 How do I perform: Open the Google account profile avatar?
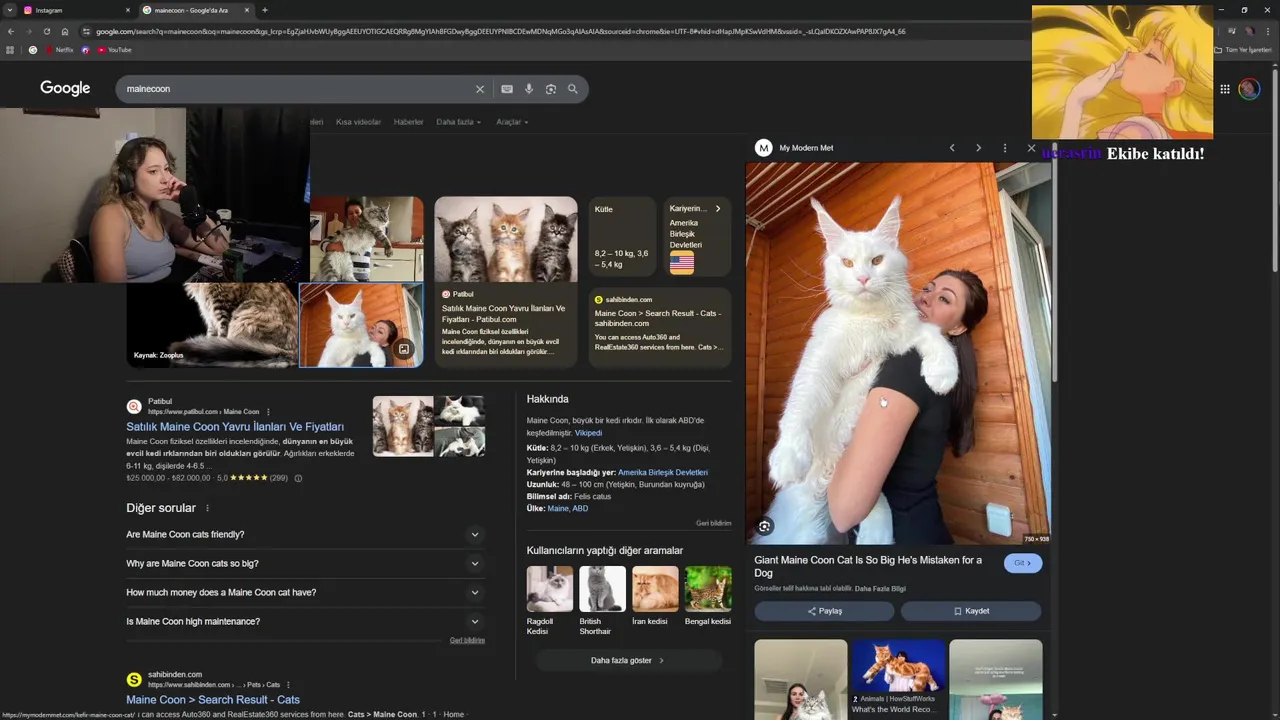click(x=1249, y=89)
